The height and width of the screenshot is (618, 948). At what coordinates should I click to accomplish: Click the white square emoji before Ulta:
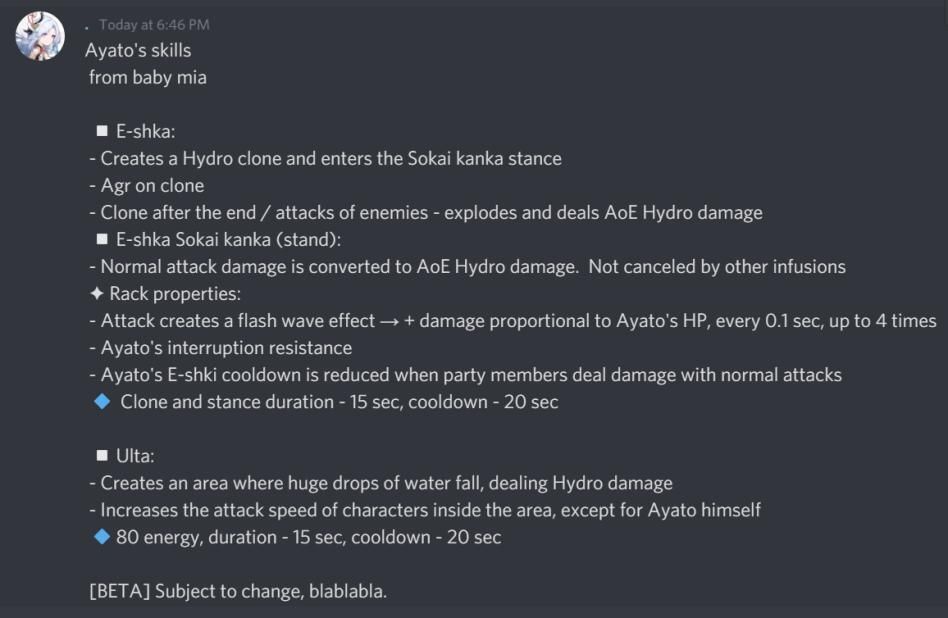[x=102, y=455]
